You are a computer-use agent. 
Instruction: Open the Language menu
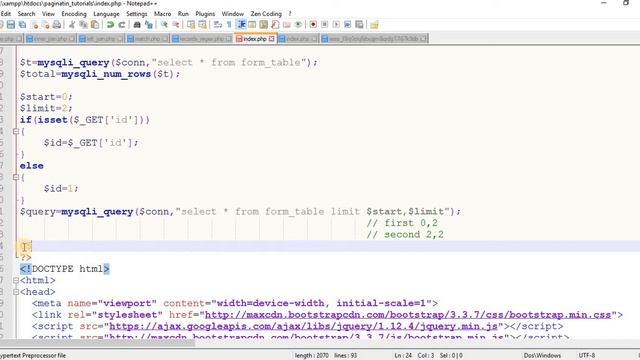(106, 14)
